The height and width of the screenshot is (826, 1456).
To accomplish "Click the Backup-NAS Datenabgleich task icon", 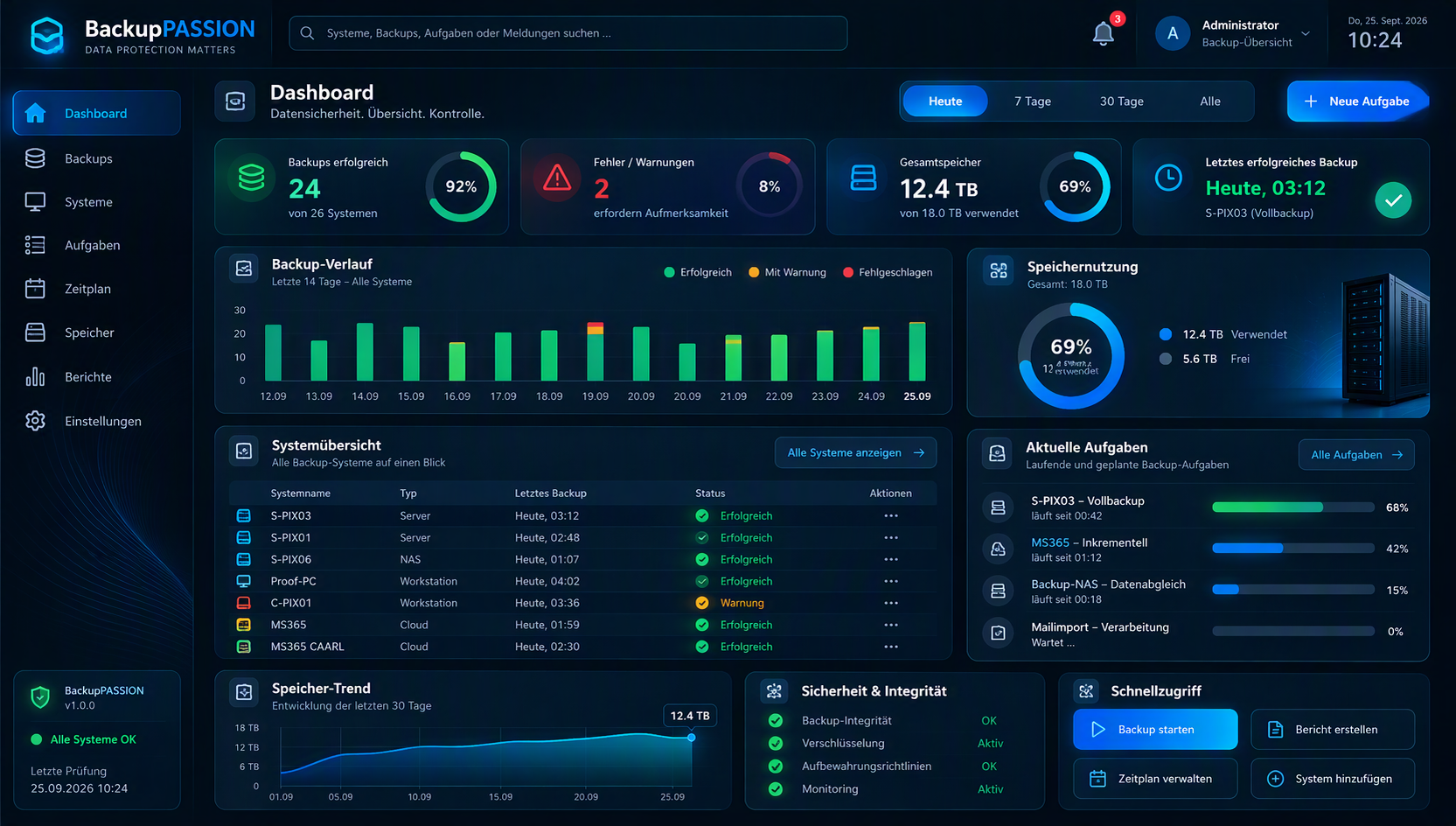I will pos(998,591).
